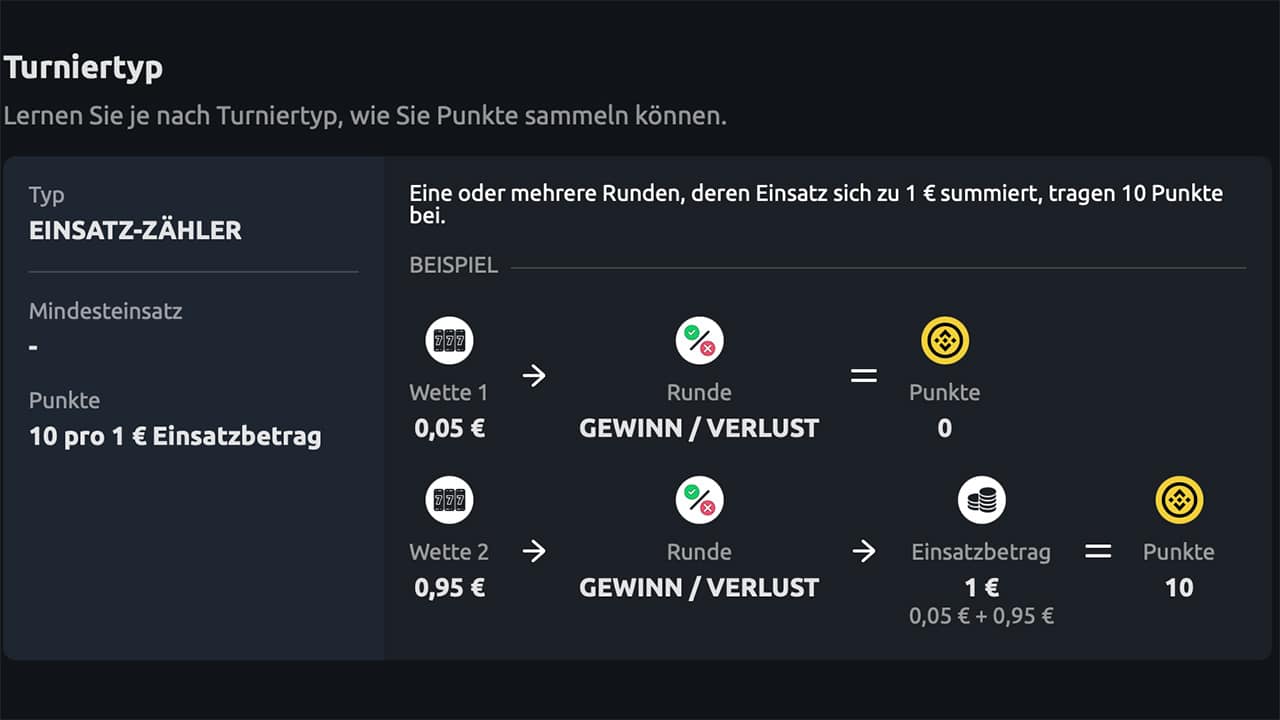Click the slot machine icon above Wette 2
1280x720 pixels.
tap(449, 500)
